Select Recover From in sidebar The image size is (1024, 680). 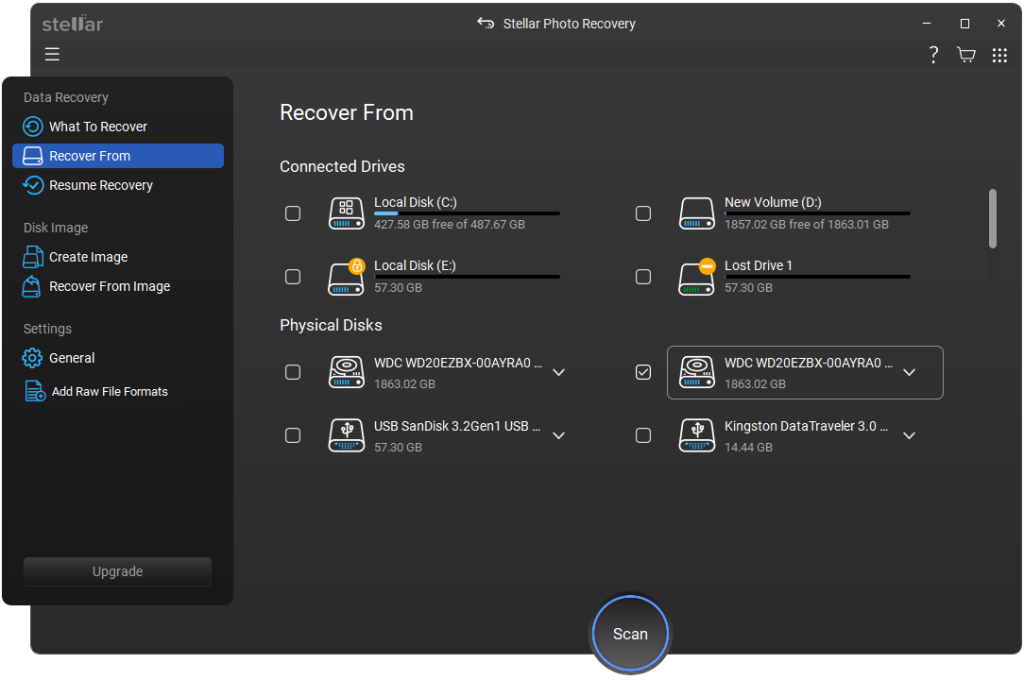118,156
